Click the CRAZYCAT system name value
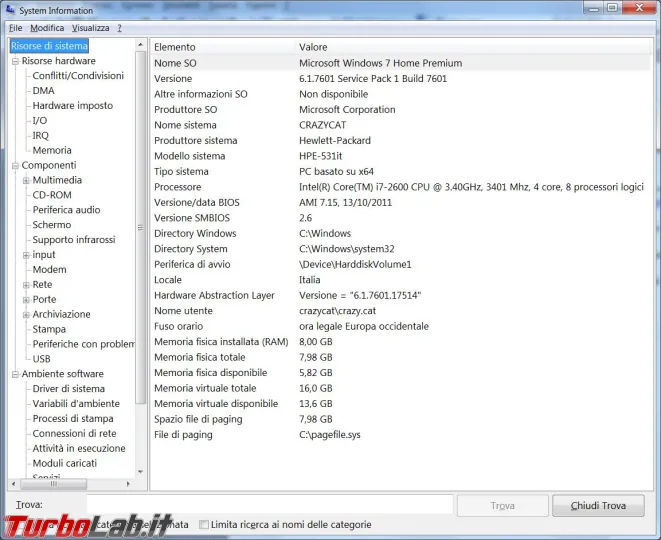661x540 pixels. (x=322, y=125)
